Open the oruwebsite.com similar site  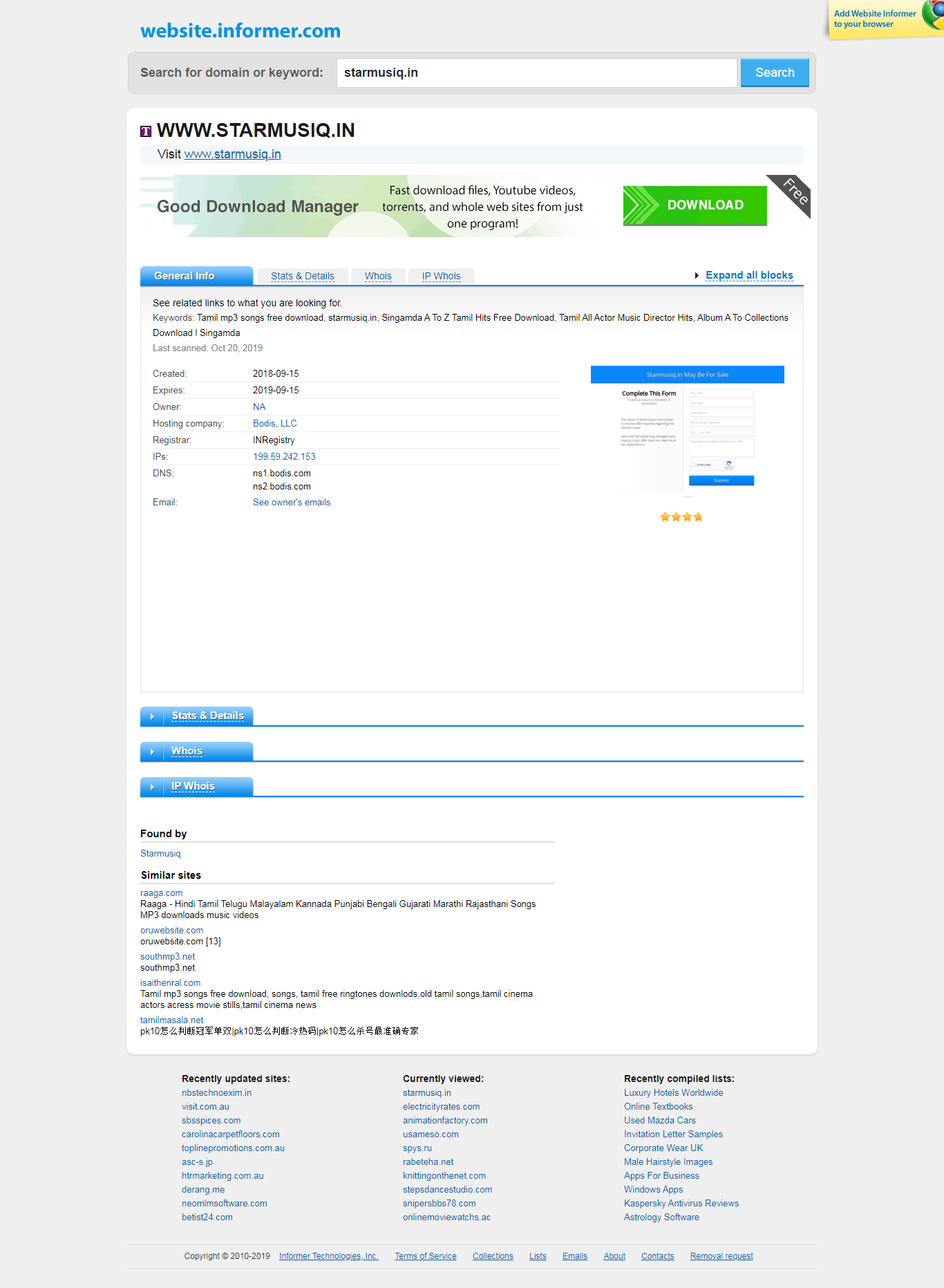(171, 931)
